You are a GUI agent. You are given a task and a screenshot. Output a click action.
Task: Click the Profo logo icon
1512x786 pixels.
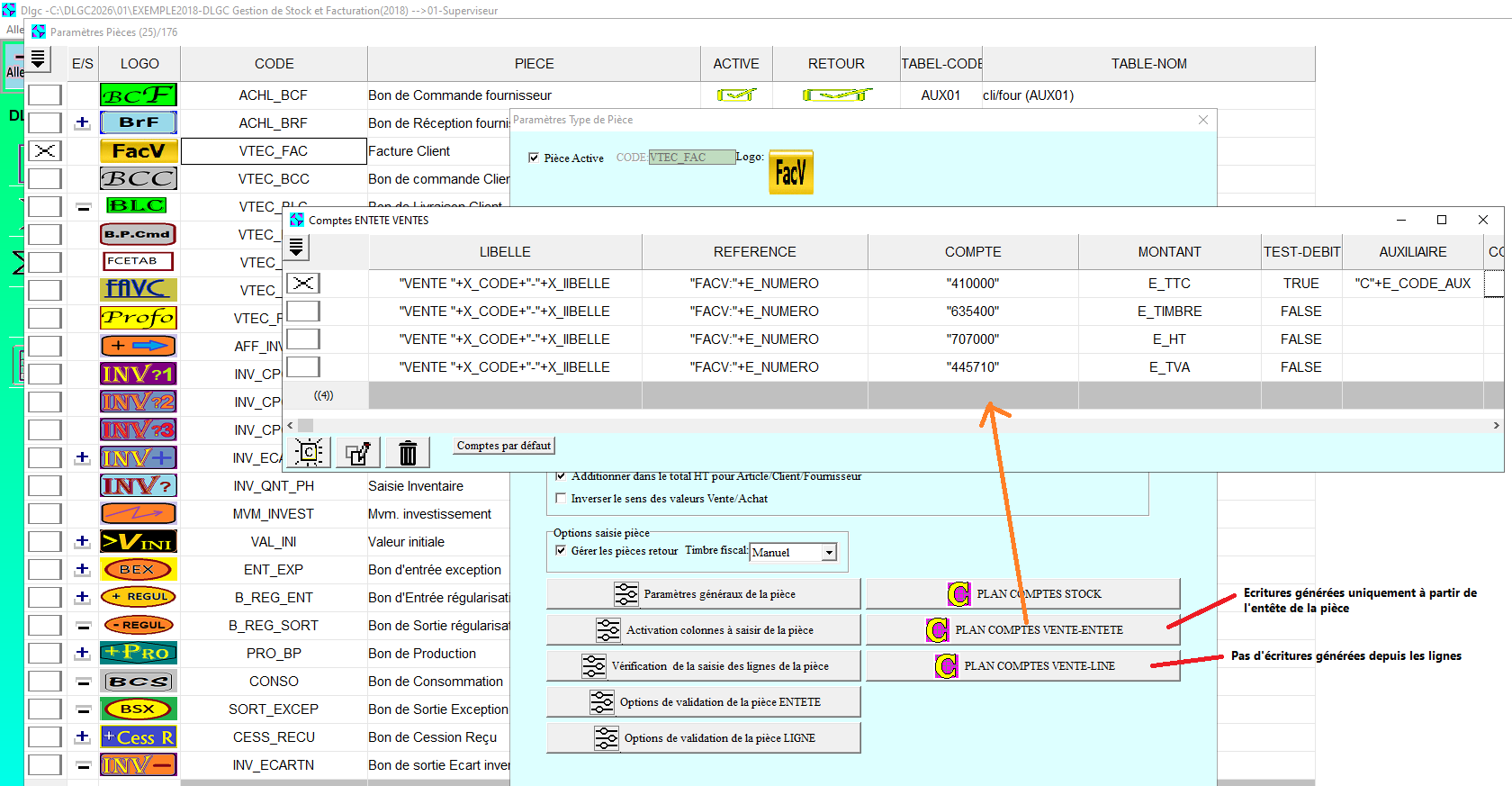point(139,318)
